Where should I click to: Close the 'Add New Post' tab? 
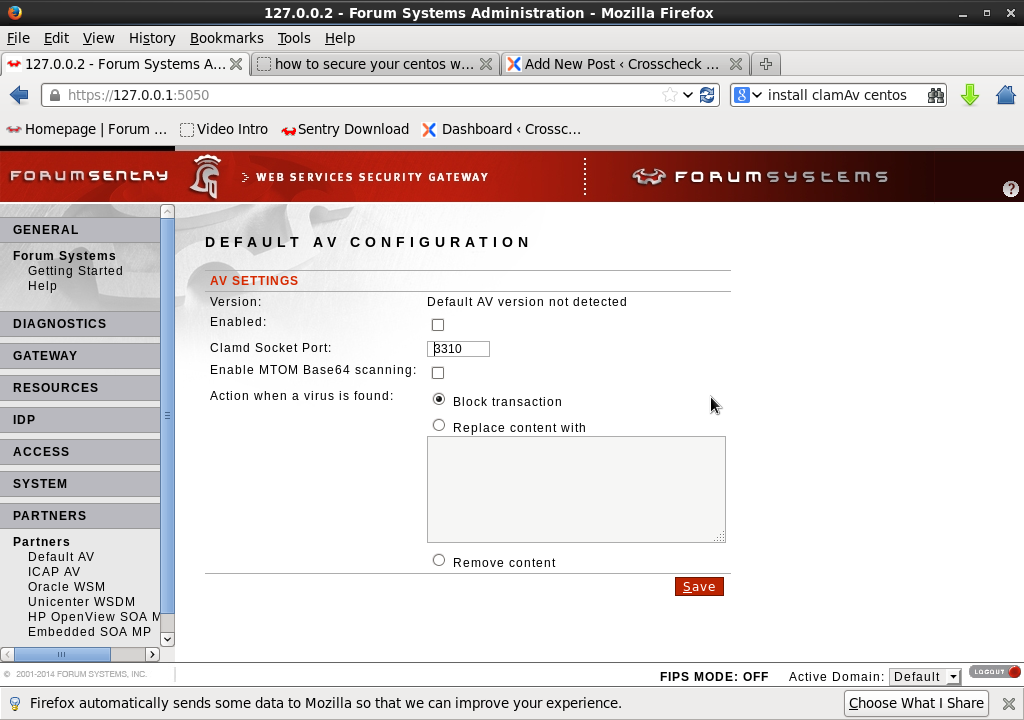735,64
